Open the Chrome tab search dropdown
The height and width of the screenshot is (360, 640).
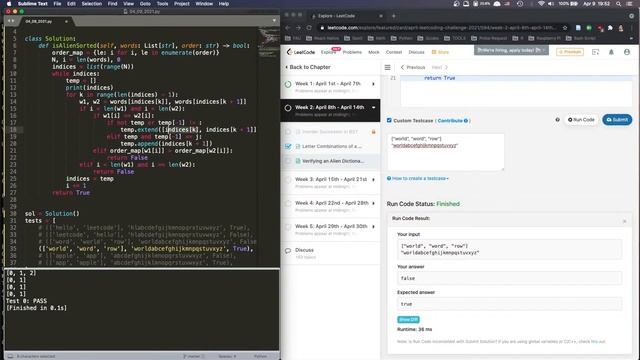click(631, 16)
